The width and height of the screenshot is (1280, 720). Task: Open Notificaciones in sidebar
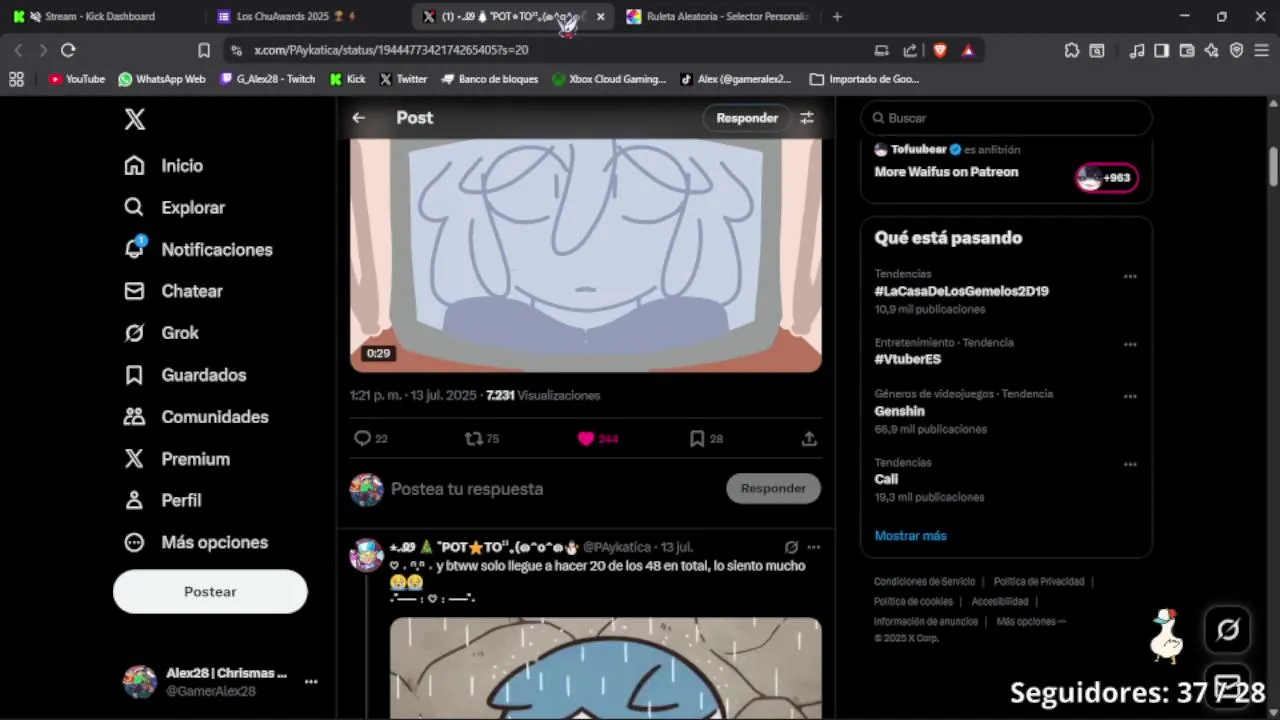198,250
